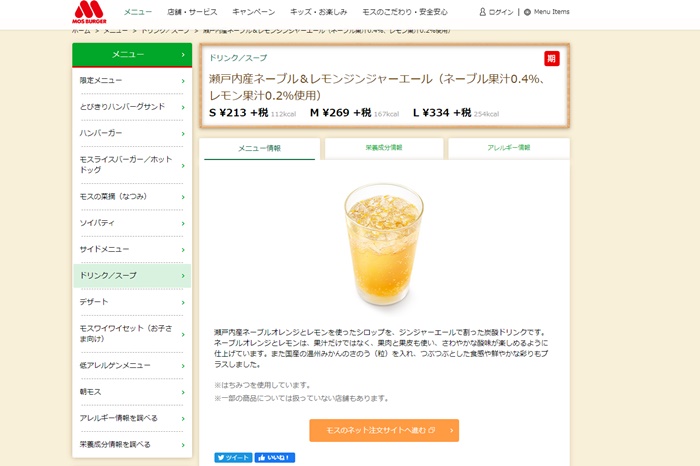
Task: Open ハンバーガー sidebar category
Action: coord(132,133)
